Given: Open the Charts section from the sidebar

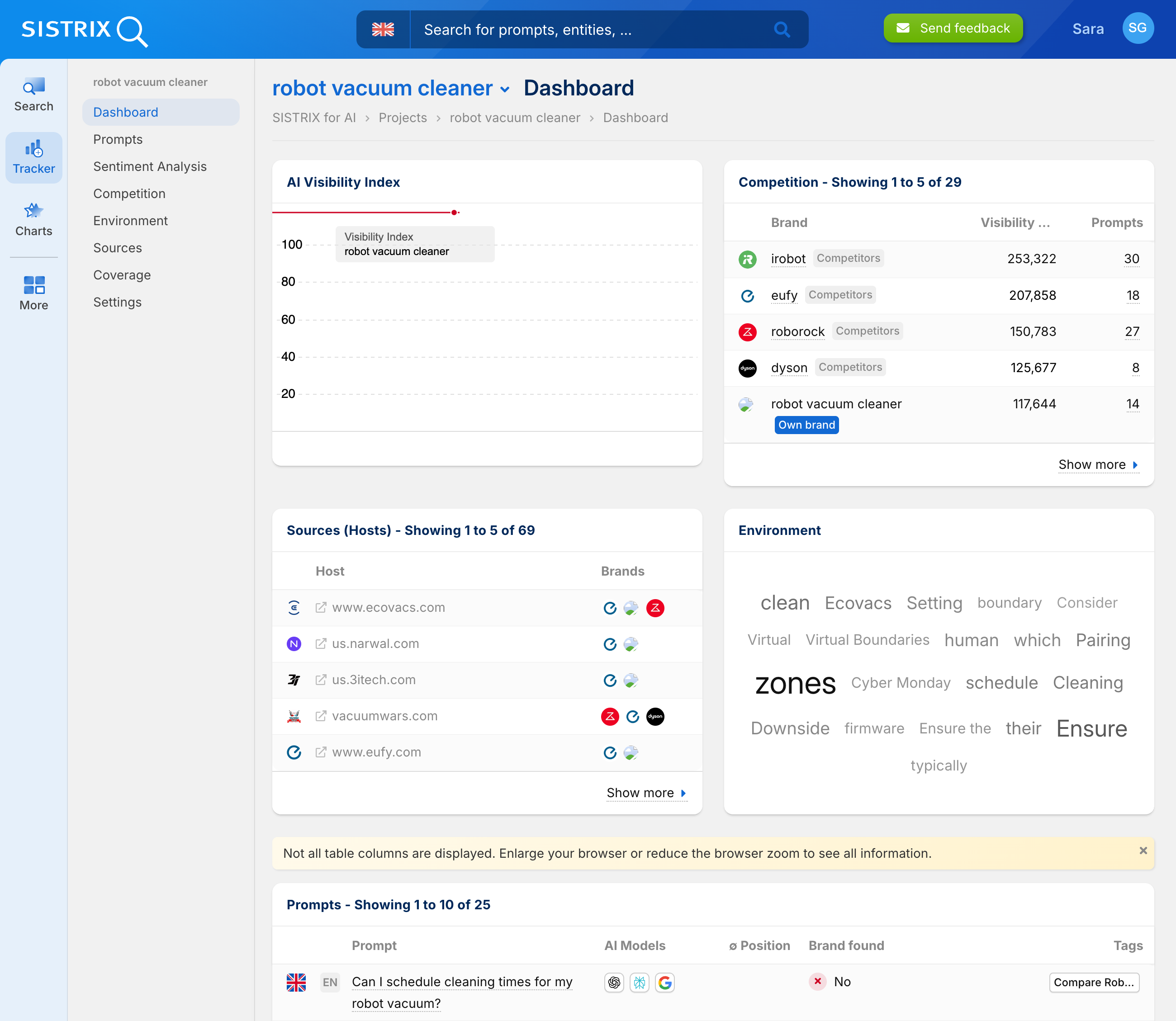Looking at the screenshot, I should coord(33,218).
